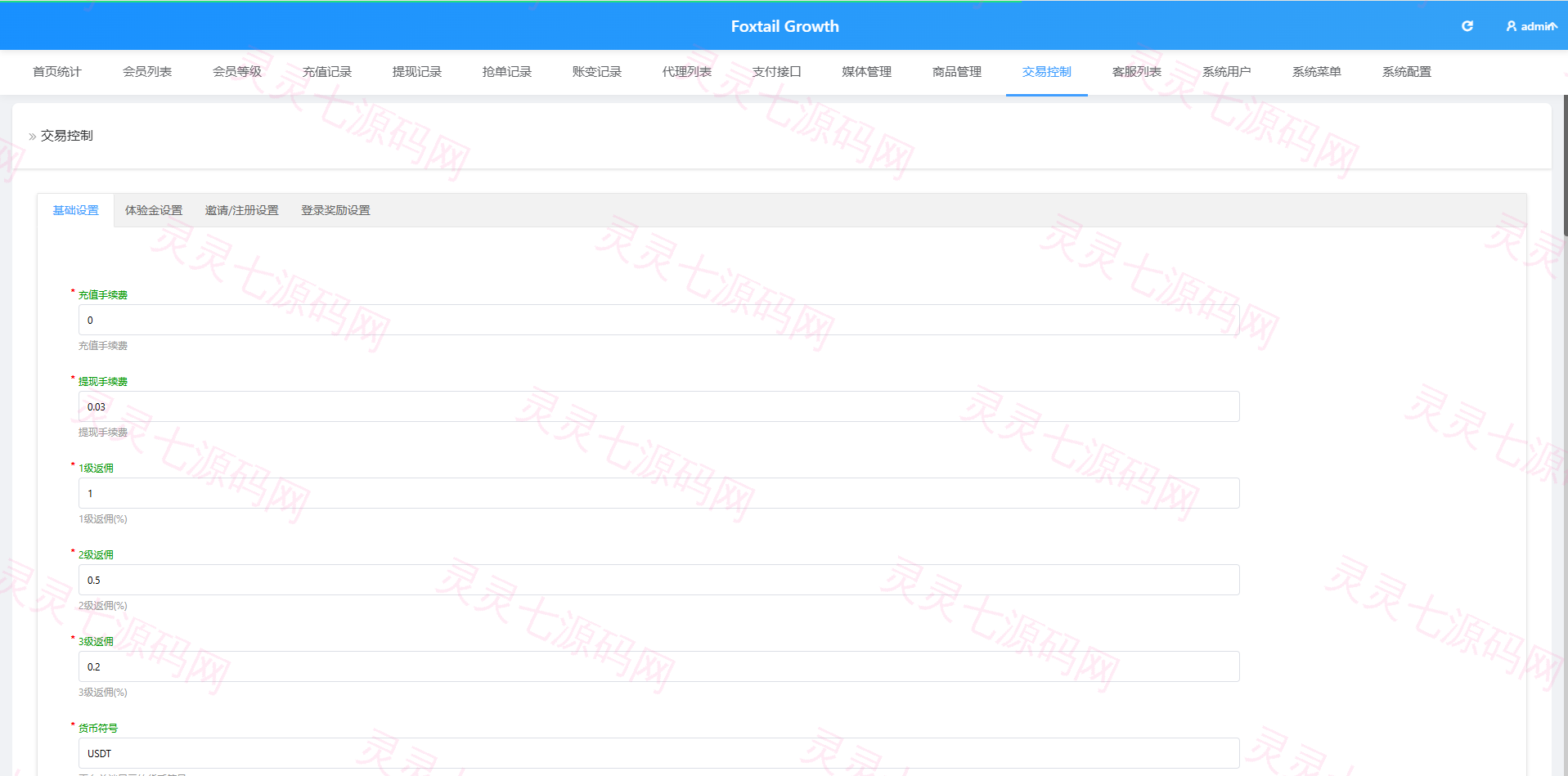Select 充值记录 in navigation
The height and width of the screenshot is (776, 1568).
327,72
